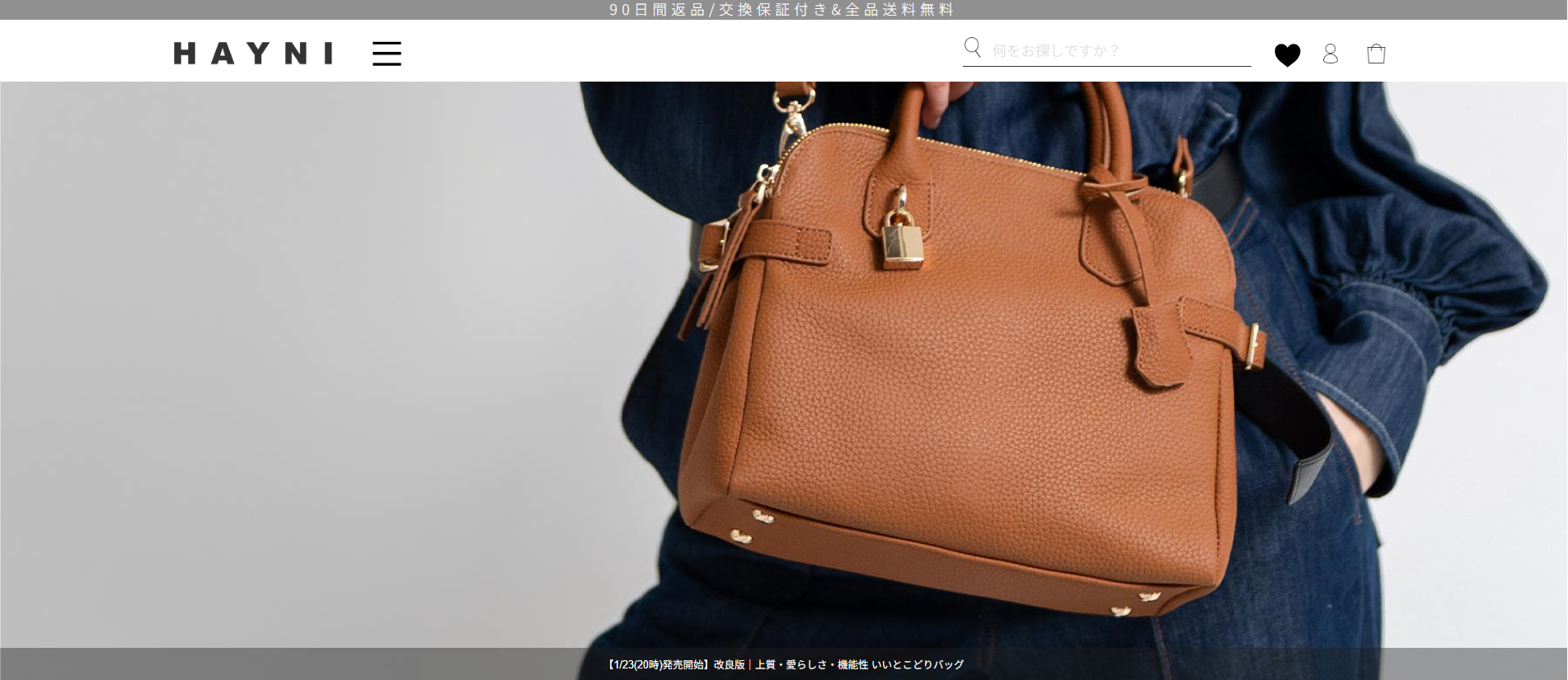View the cart via the shopping bag icon

[1376, 54]
